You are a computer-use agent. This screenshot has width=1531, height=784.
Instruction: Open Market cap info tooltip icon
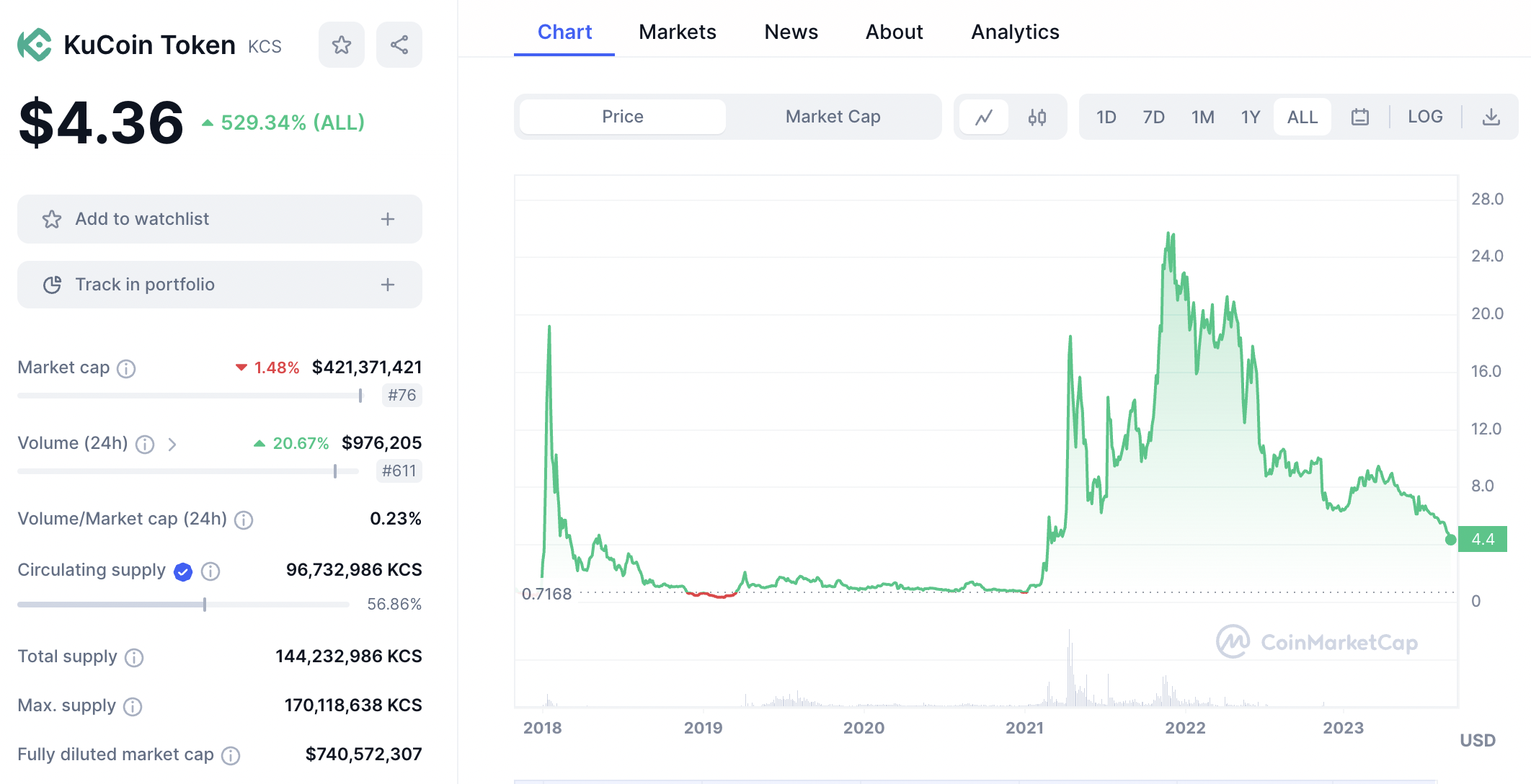[x=126, y=368]
